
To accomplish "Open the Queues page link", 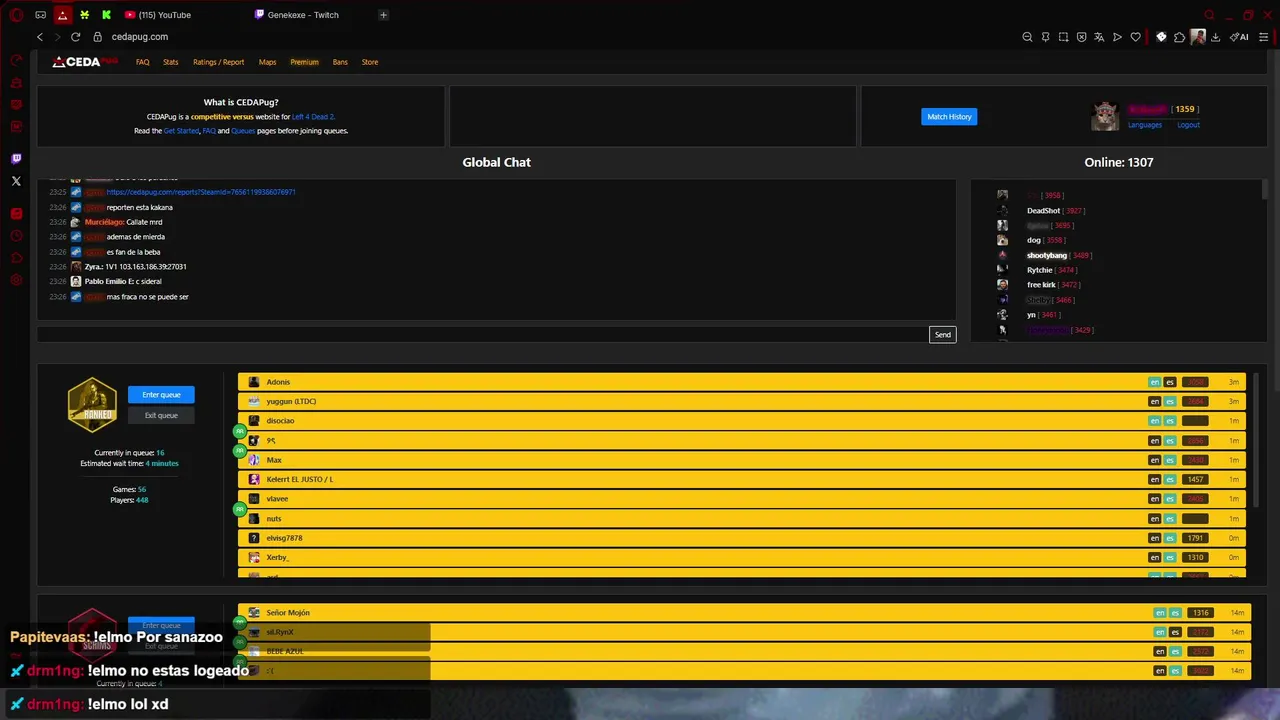I will pyautogui.click(x=243, y=131).
